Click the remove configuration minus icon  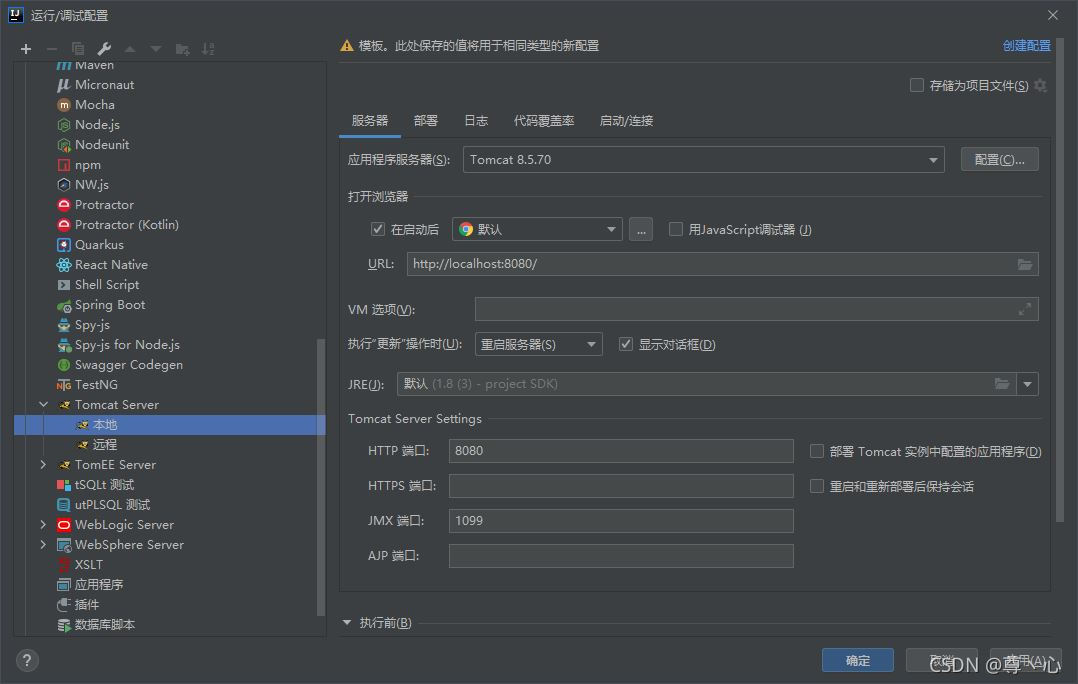pyautogui.click(x=52, y=49)
